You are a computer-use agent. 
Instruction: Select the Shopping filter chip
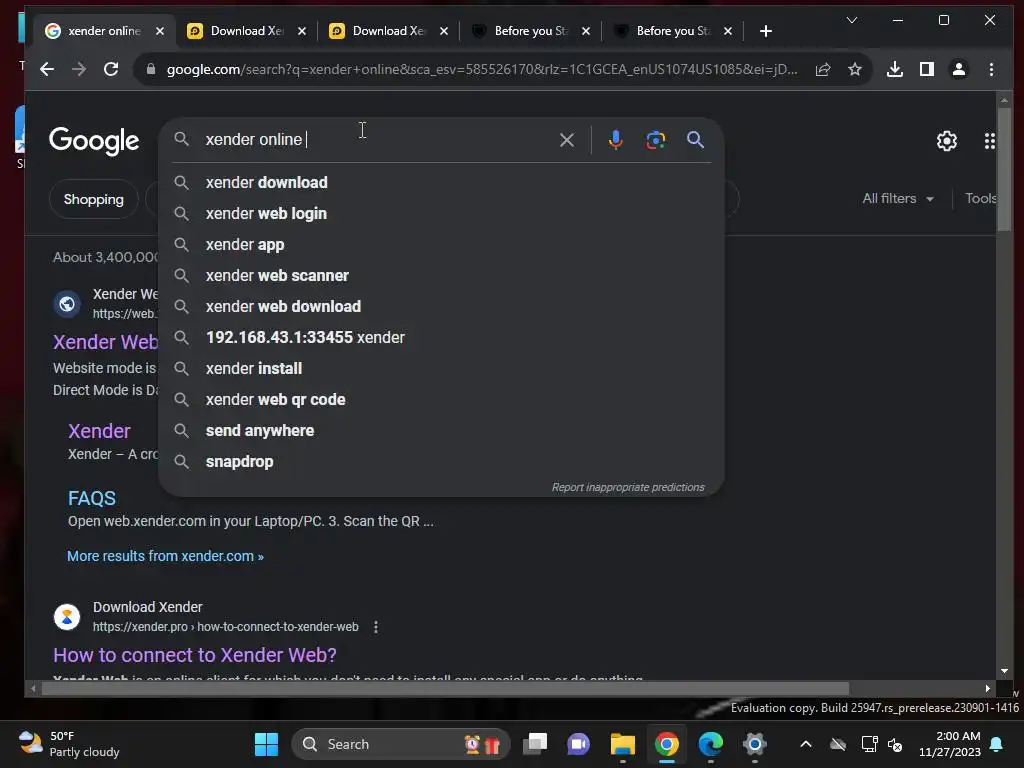pyautogui.click(x=93, y=199)
